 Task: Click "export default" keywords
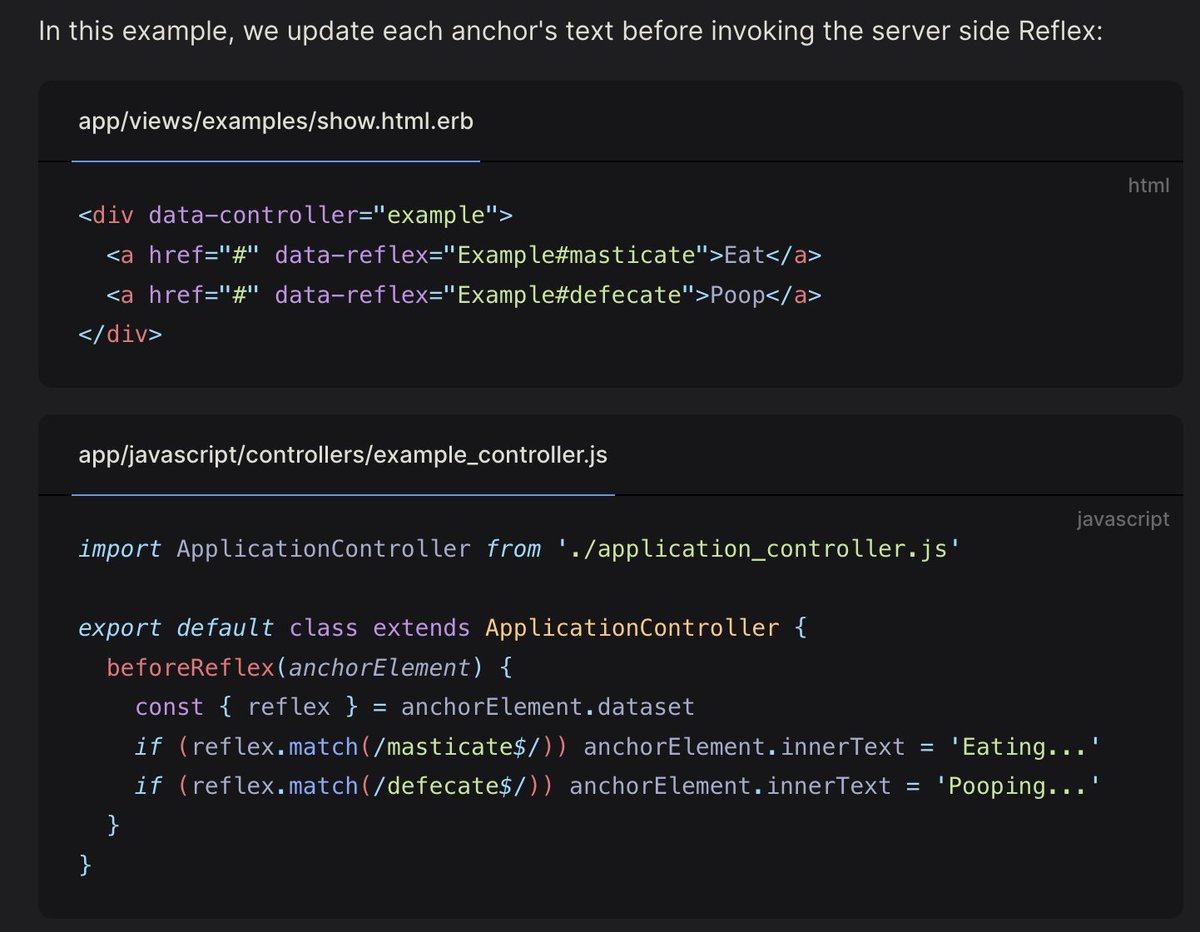coord(176,628)
